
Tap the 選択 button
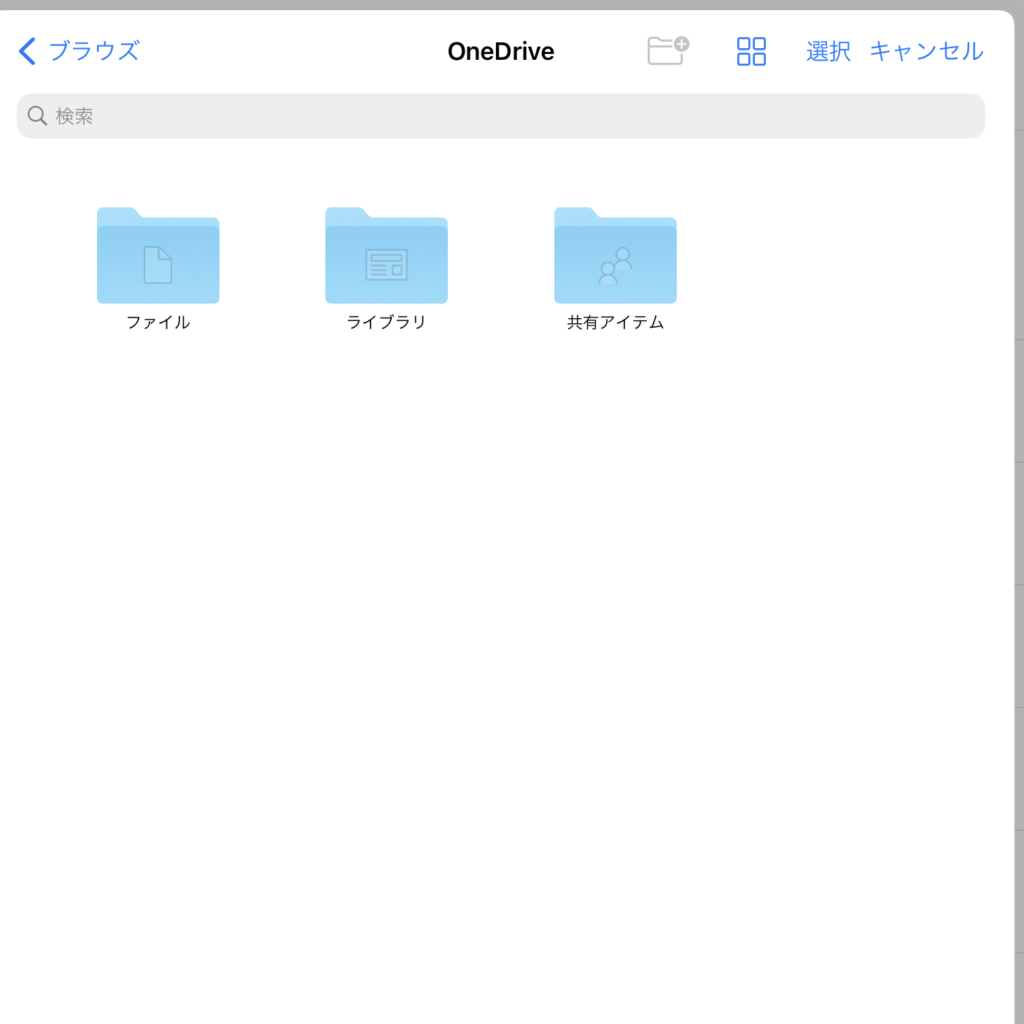(827, 51)
